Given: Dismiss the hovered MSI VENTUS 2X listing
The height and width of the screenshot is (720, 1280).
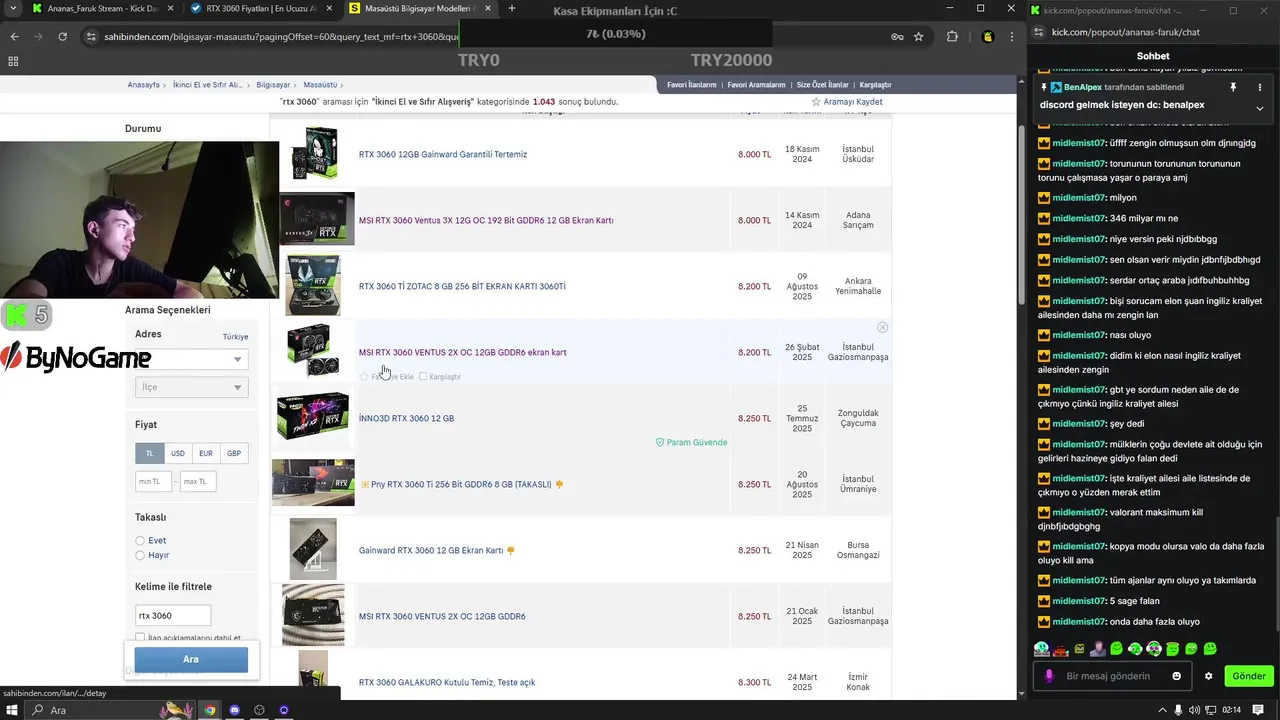Looking at the screenshot, I should click(882, 328).
